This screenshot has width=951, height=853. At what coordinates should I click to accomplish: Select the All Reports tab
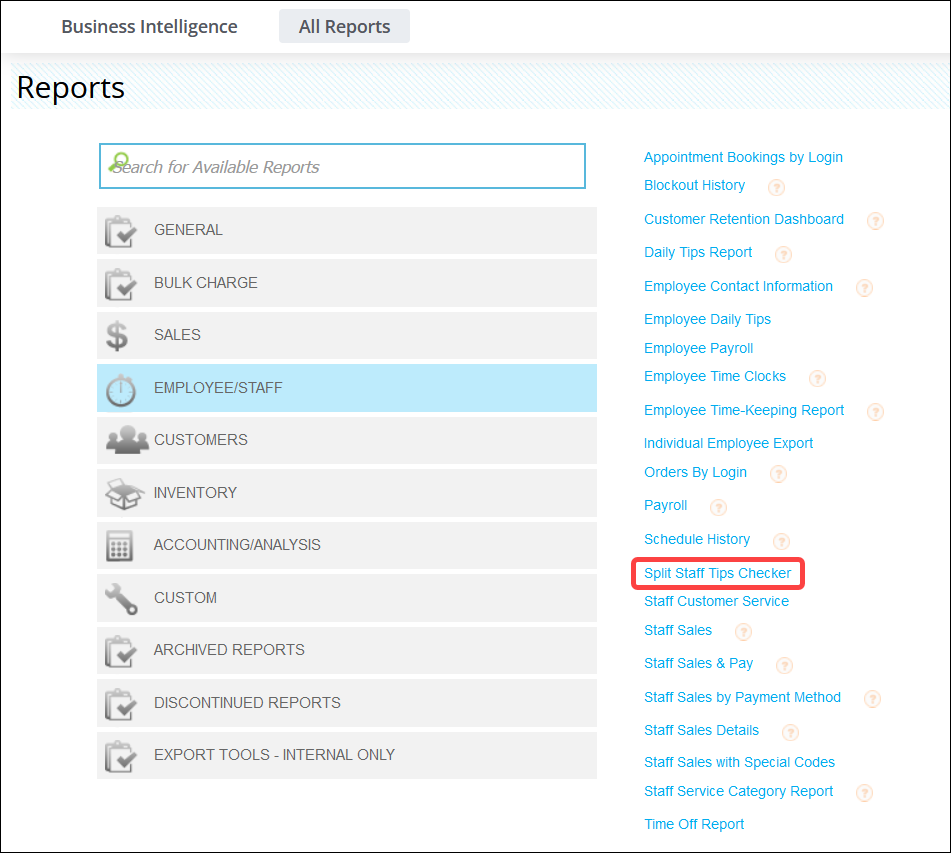point(344,27)
